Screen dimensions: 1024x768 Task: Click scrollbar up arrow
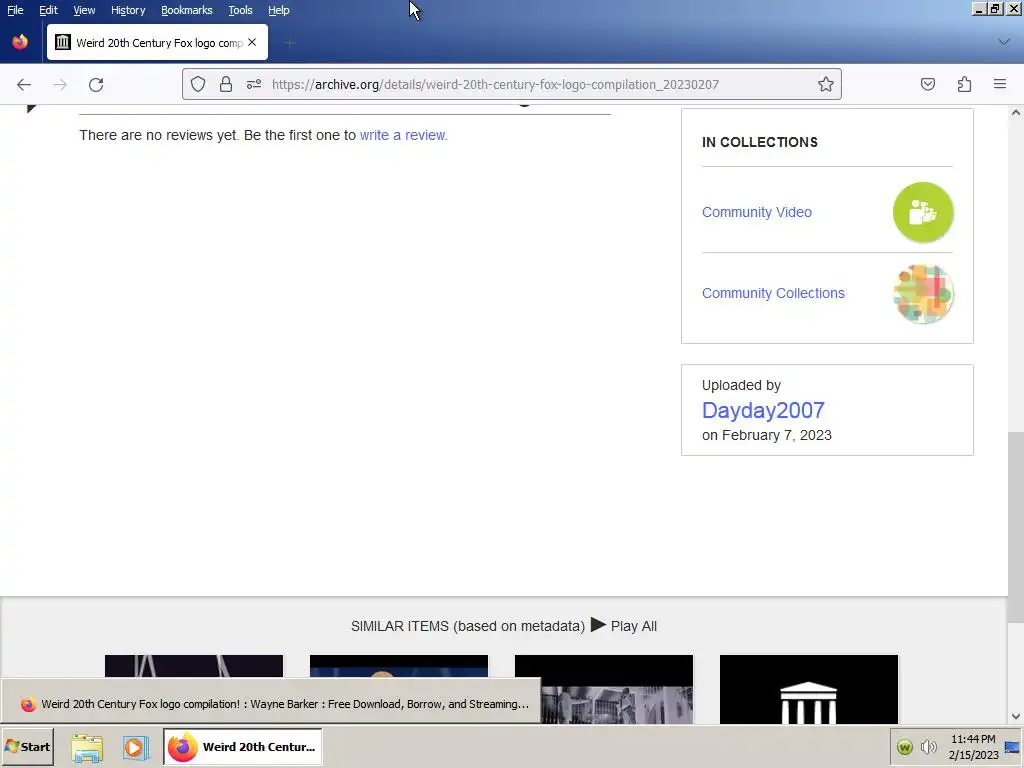pos(1016,113)
